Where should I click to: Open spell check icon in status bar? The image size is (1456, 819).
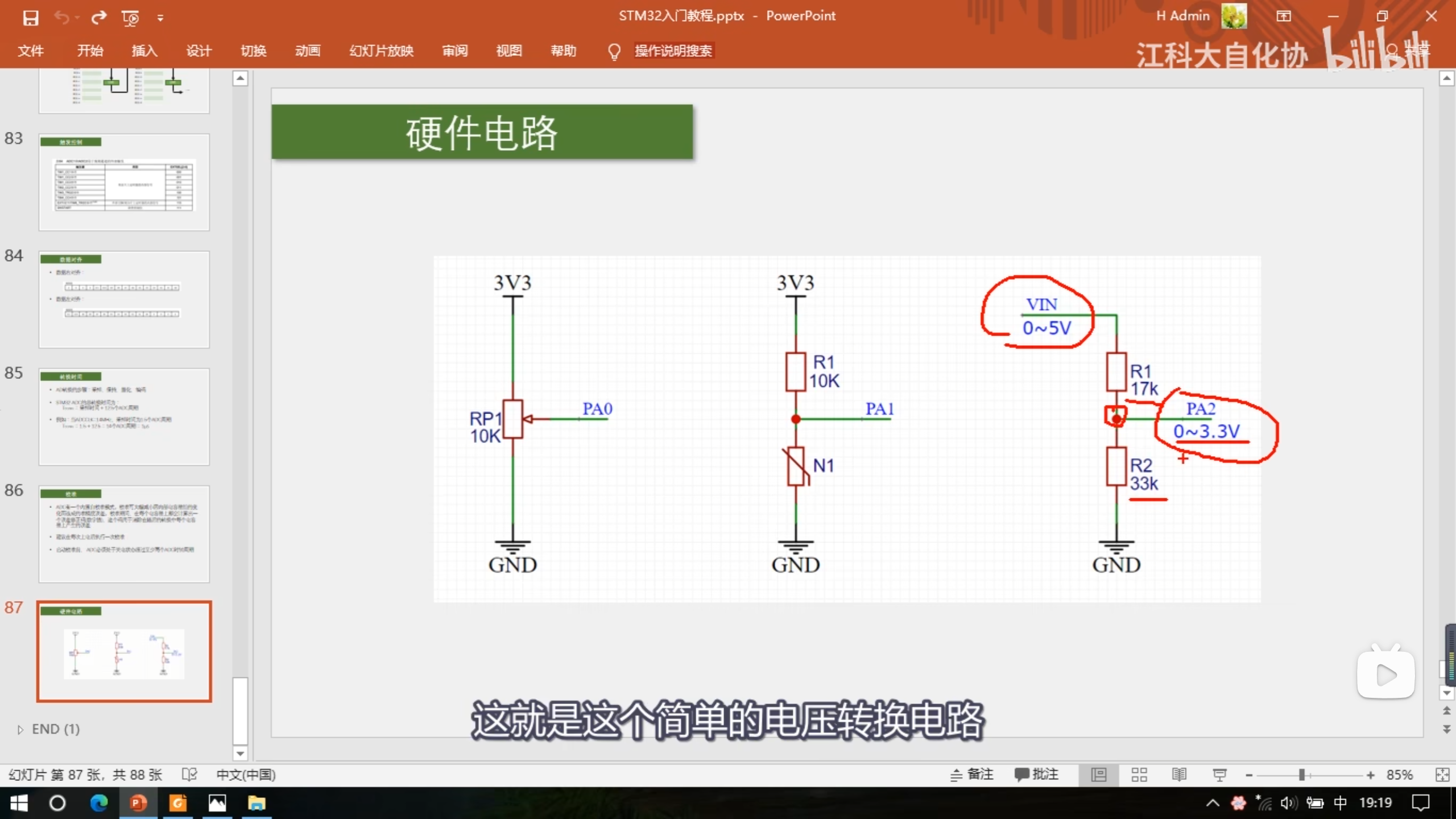(189, 774)
